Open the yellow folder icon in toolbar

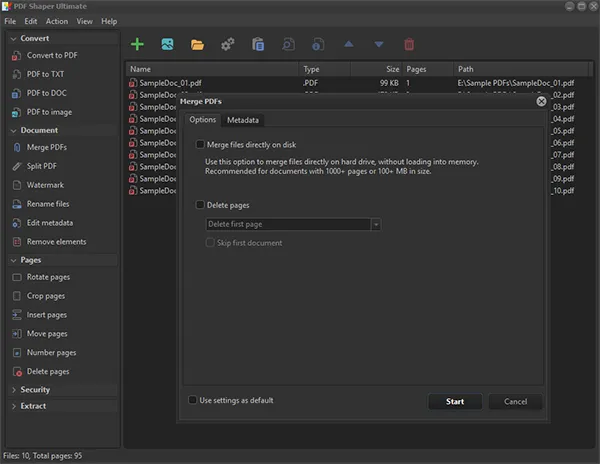[197, 44]
